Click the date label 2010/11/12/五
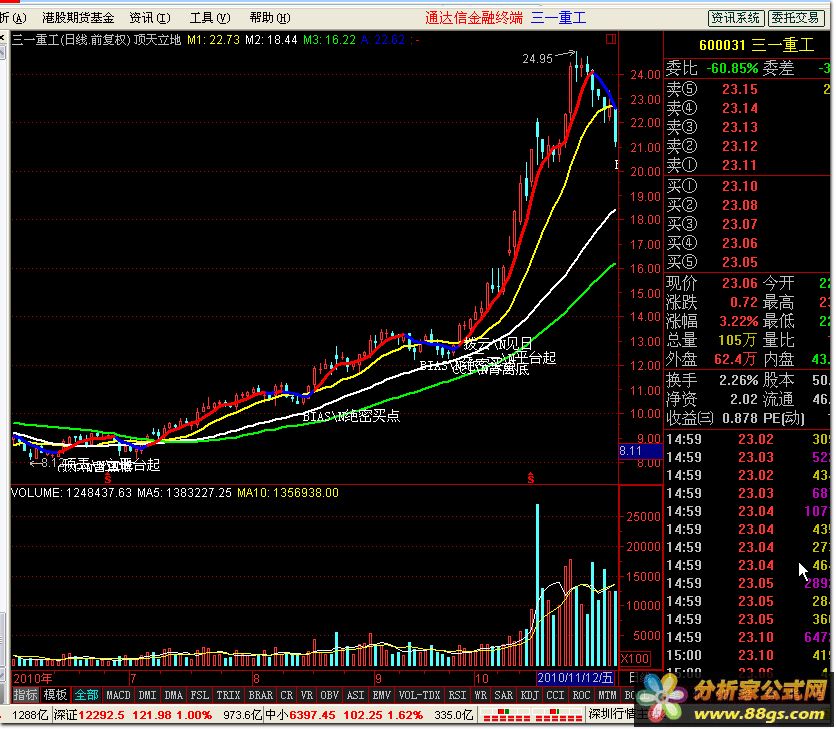This screenshot has height=729, width=836. point(575,678)
